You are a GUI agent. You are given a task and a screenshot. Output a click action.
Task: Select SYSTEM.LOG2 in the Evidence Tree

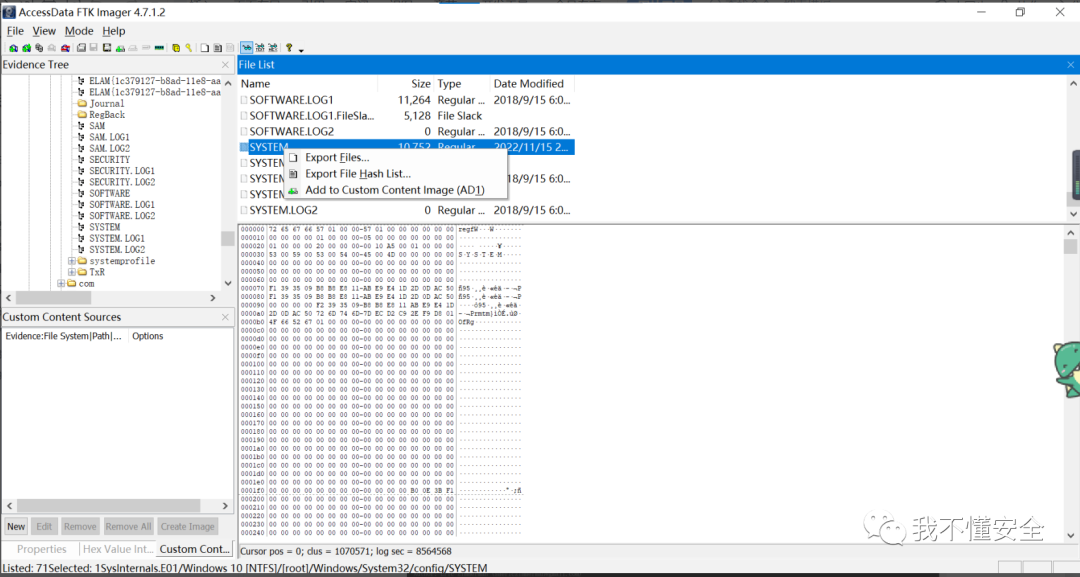coord(117,250)
